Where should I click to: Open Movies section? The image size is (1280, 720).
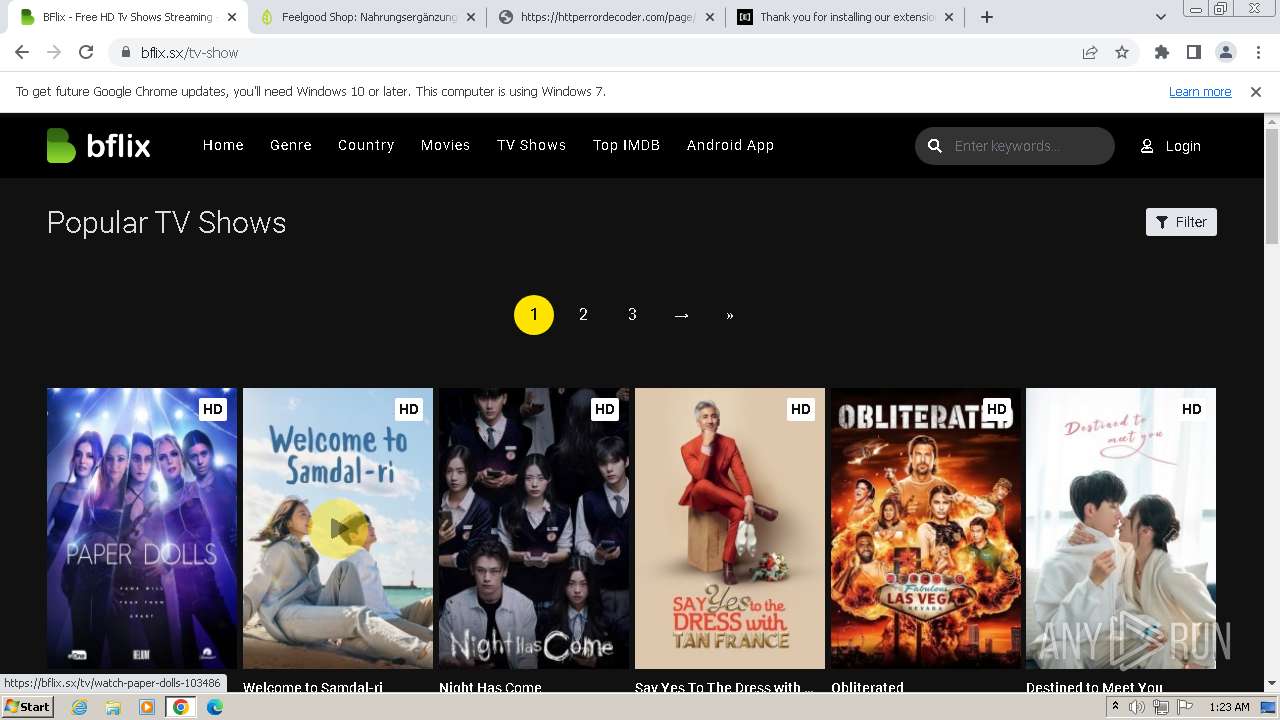tap(445, 145)
